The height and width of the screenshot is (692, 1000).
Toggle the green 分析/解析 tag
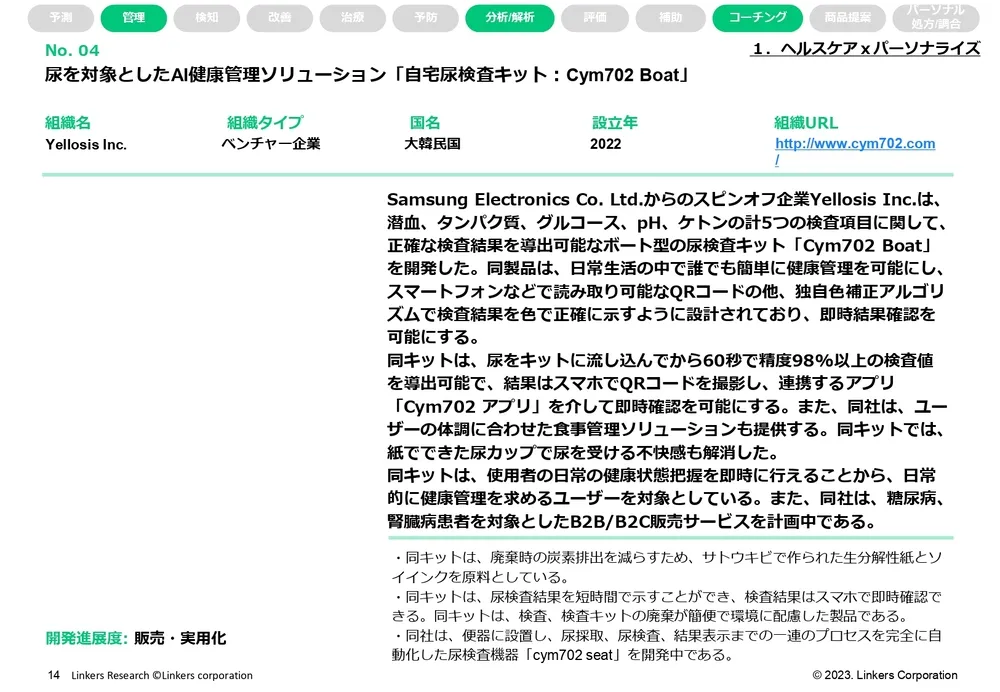click(x=510, y=18)
